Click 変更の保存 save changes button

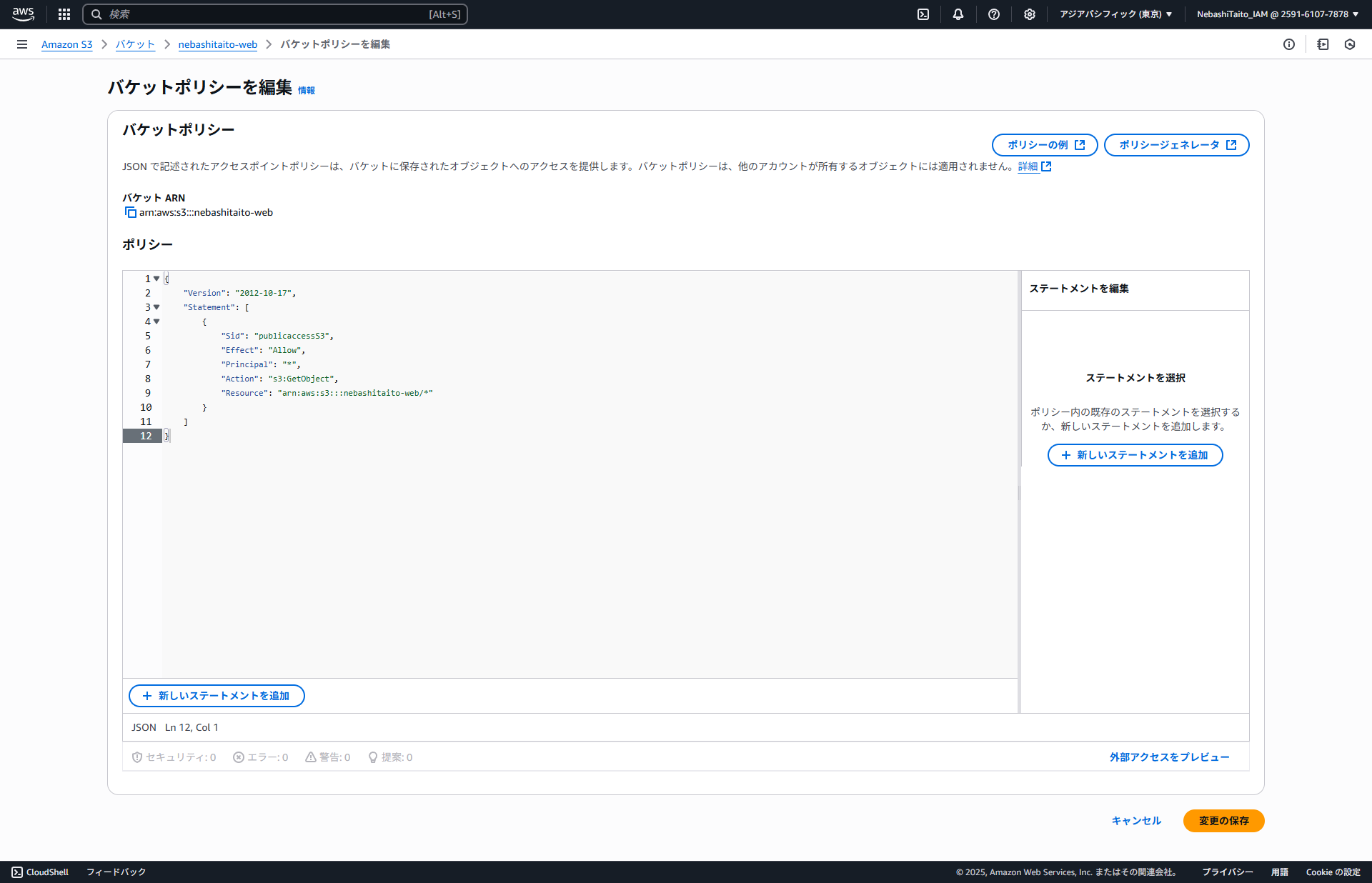pyautogui.click(x=1223, y=821)
